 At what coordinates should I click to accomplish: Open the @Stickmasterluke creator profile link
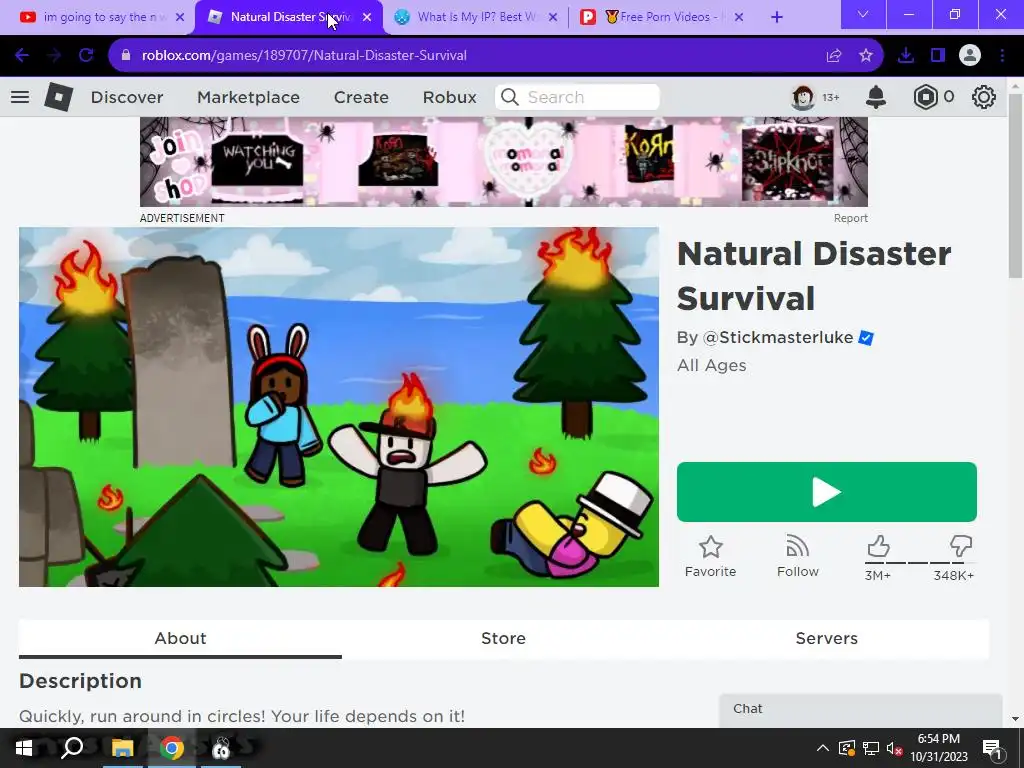tap(778, 338)
